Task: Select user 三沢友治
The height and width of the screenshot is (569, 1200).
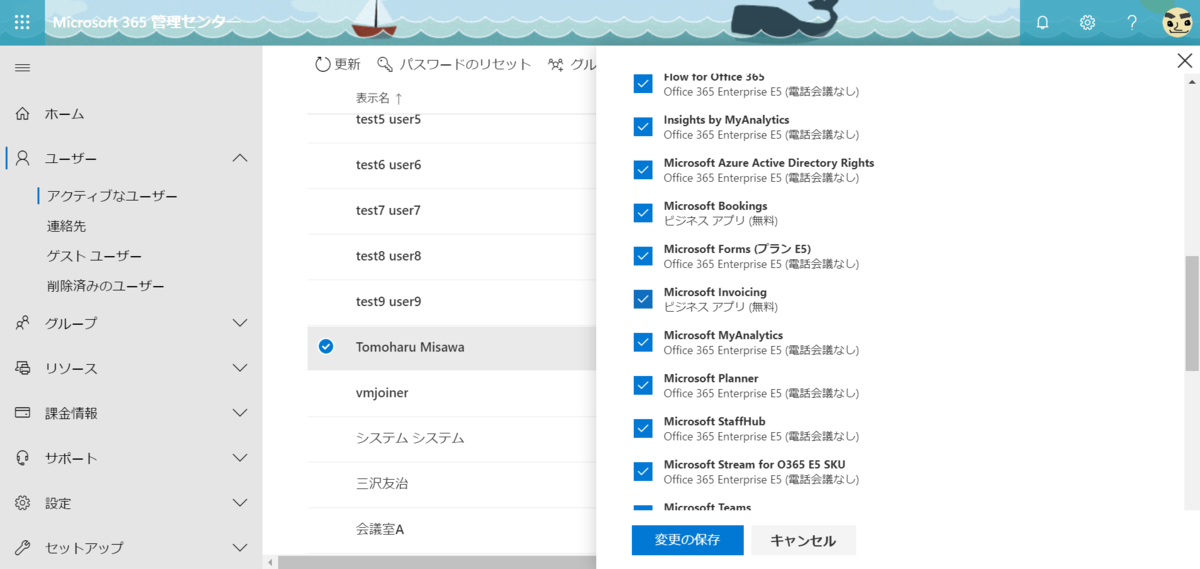Action: pos(382,483)
